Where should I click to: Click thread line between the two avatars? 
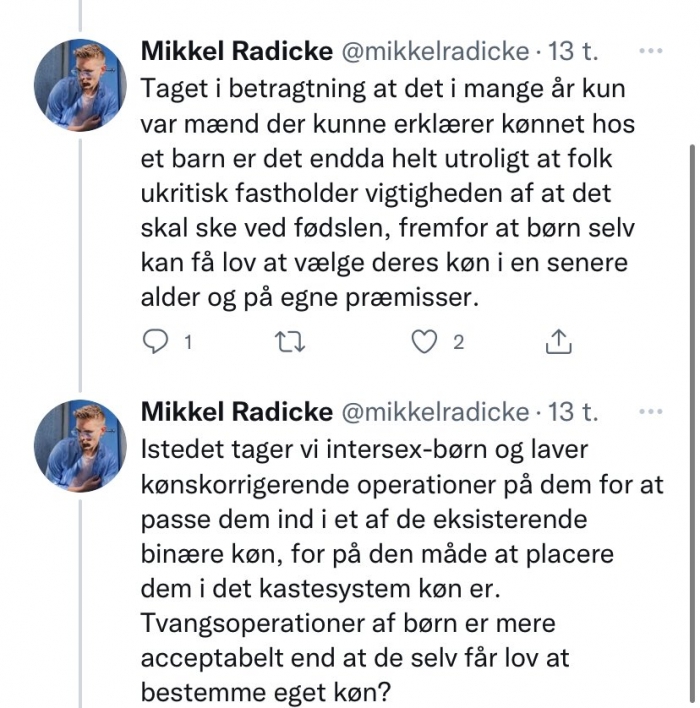[x=80, y=266]
